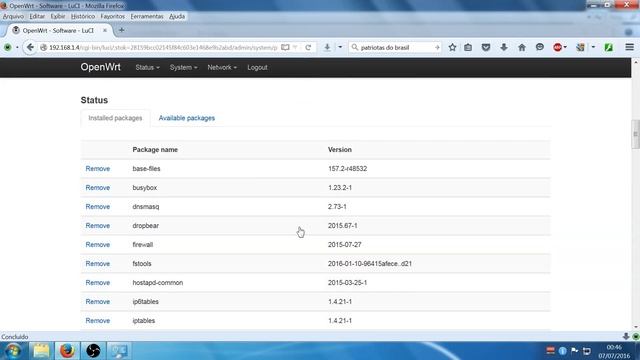Screen dimensions: 640x360
Task: Open OBS Studio taskbar icon
Action: click(93, 351)
